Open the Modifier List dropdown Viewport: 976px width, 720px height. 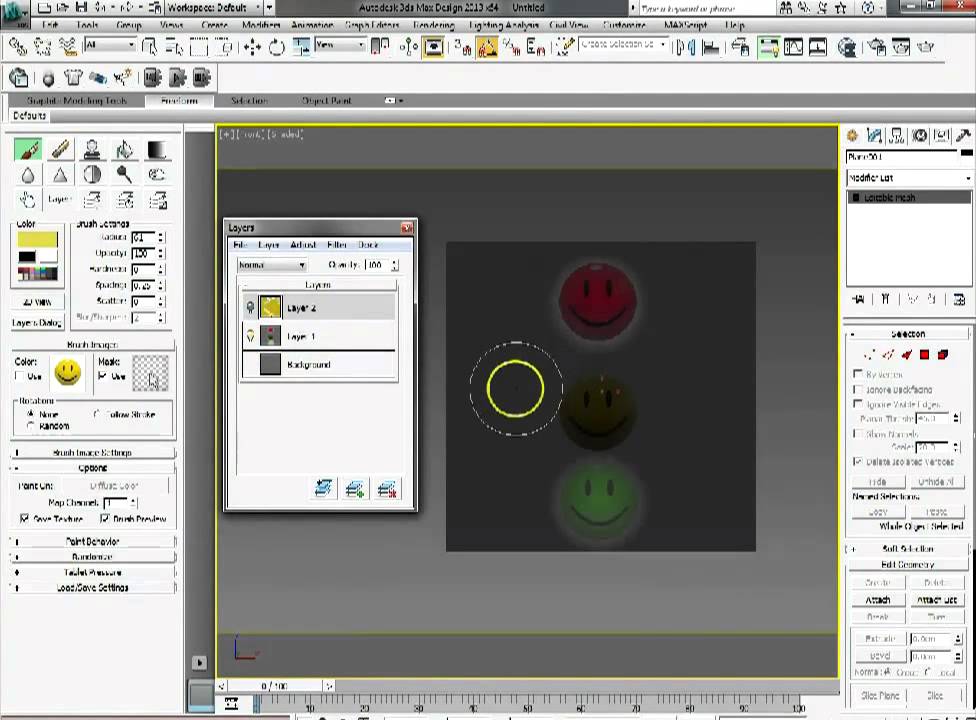(909, 178)
